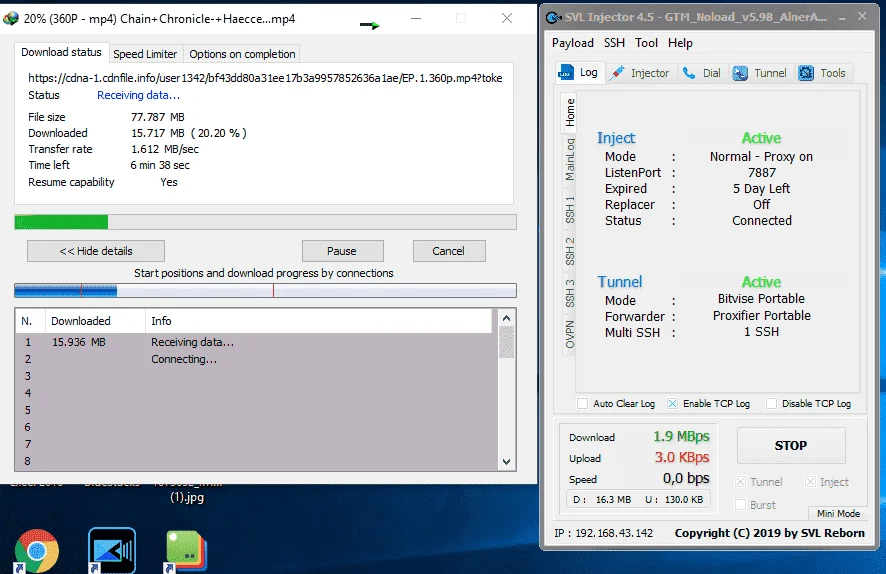Enable the Auto Clear Log checkbox
Image resolution: width=886 pixels, height=574 pixels.
tap(582, 403)
